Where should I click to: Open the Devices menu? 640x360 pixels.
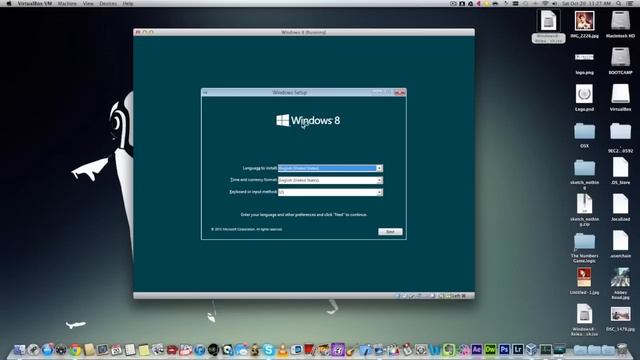[108, 3]
